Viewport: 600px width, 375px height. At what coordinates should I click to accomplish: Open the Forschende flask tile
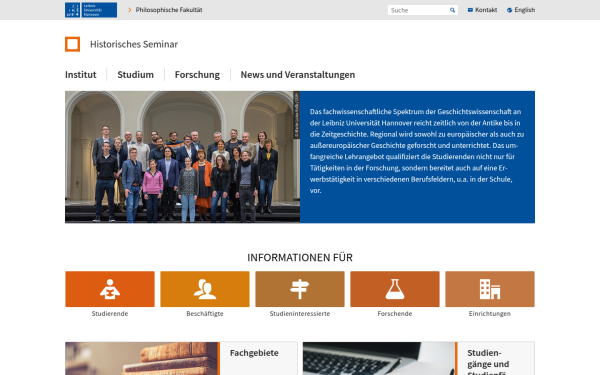[x=395, y=289]
